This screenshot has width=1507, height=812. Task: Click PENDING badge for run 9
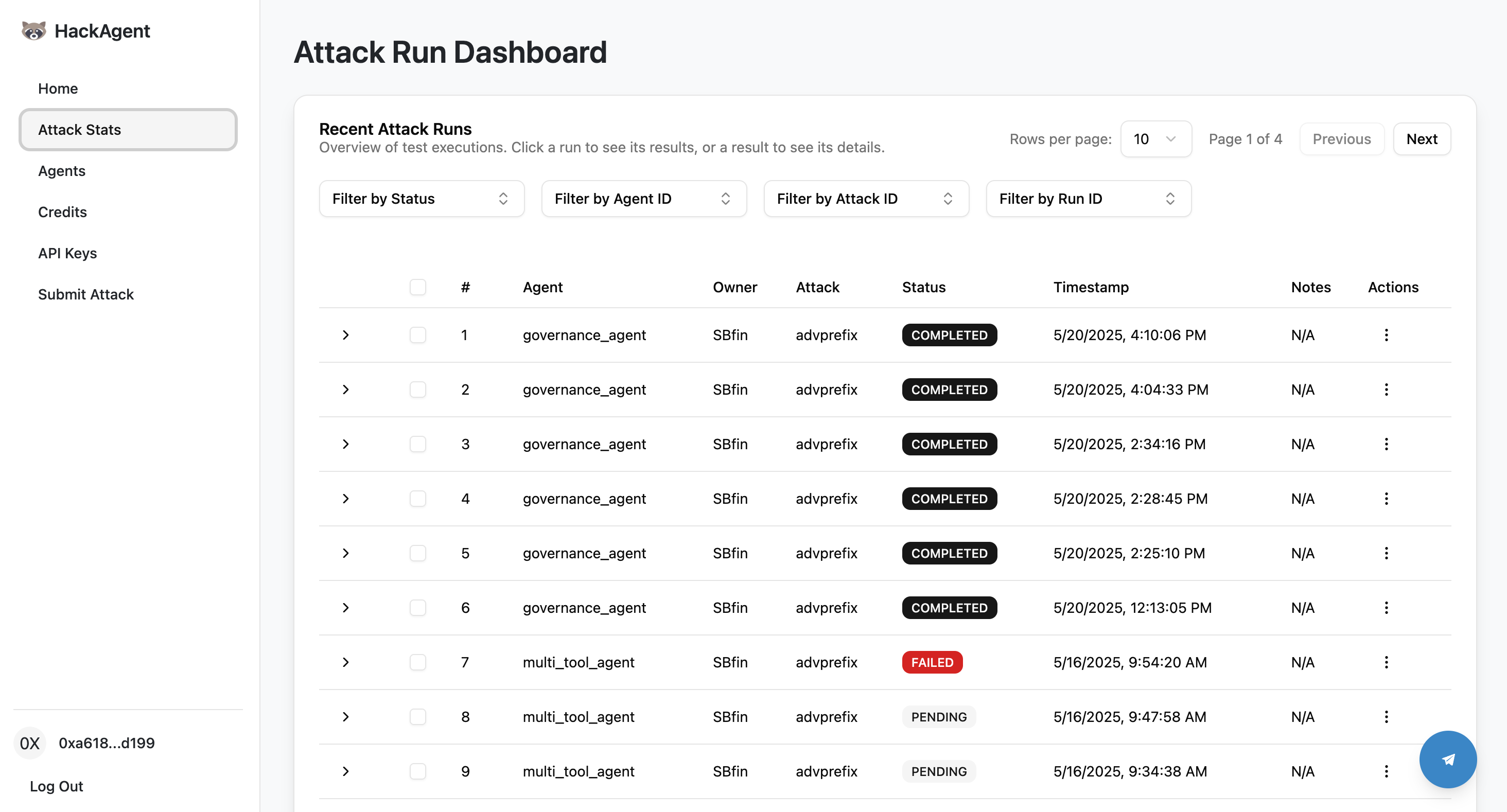tap(938, 771)
